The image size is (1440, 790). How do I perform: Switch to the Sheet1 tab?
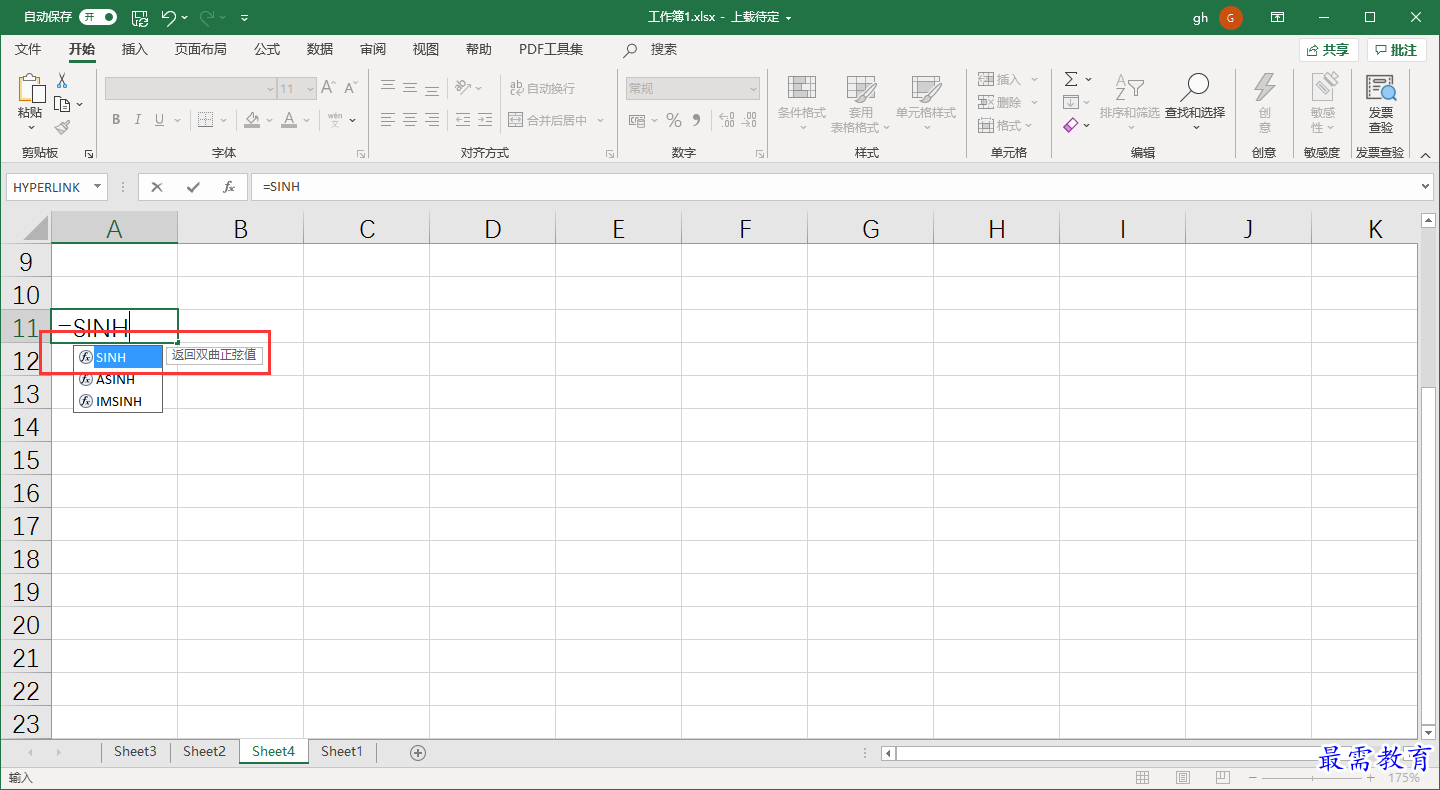point(341,751)
